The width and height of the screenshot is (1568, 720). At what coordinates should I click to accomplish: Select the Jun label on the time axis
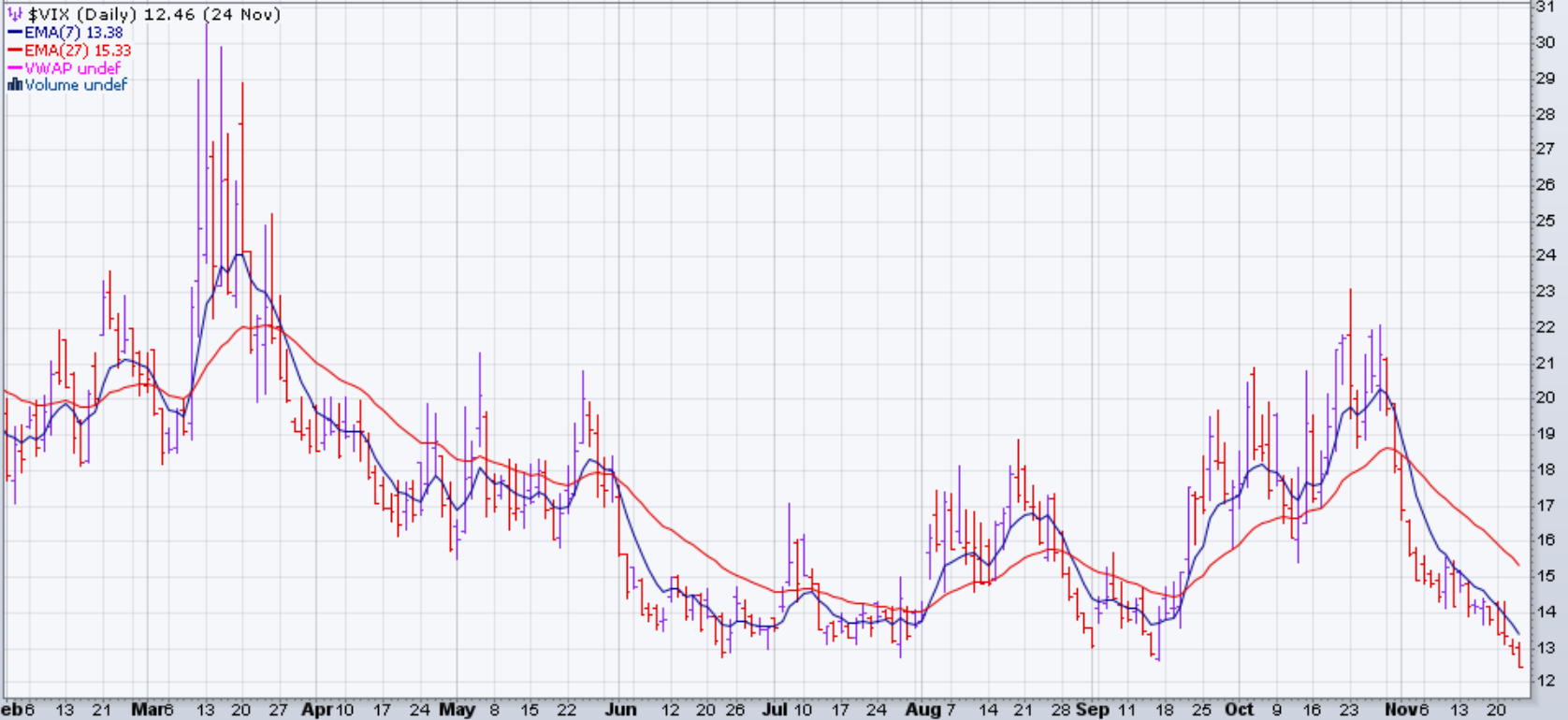620,710
